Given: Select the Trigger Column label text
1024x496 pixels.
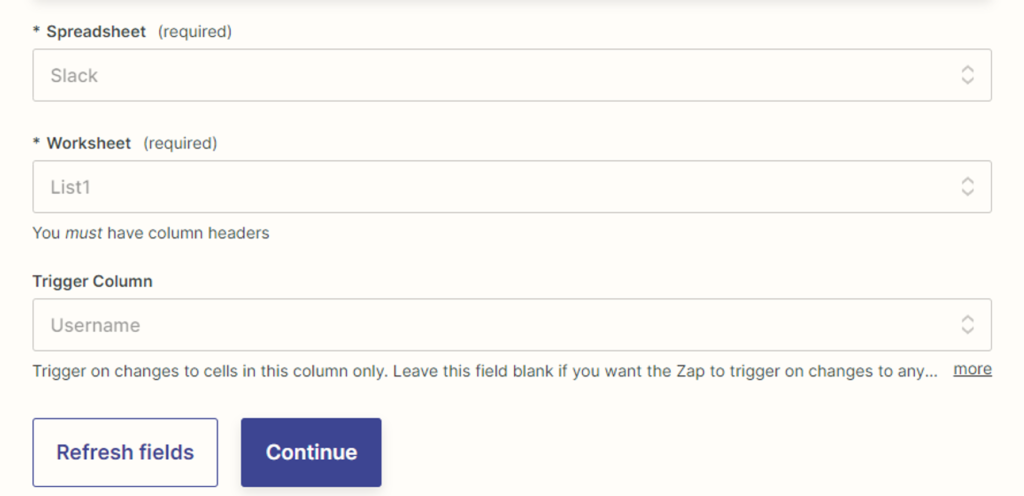Looking at the screenshot, I should (92, 281).
